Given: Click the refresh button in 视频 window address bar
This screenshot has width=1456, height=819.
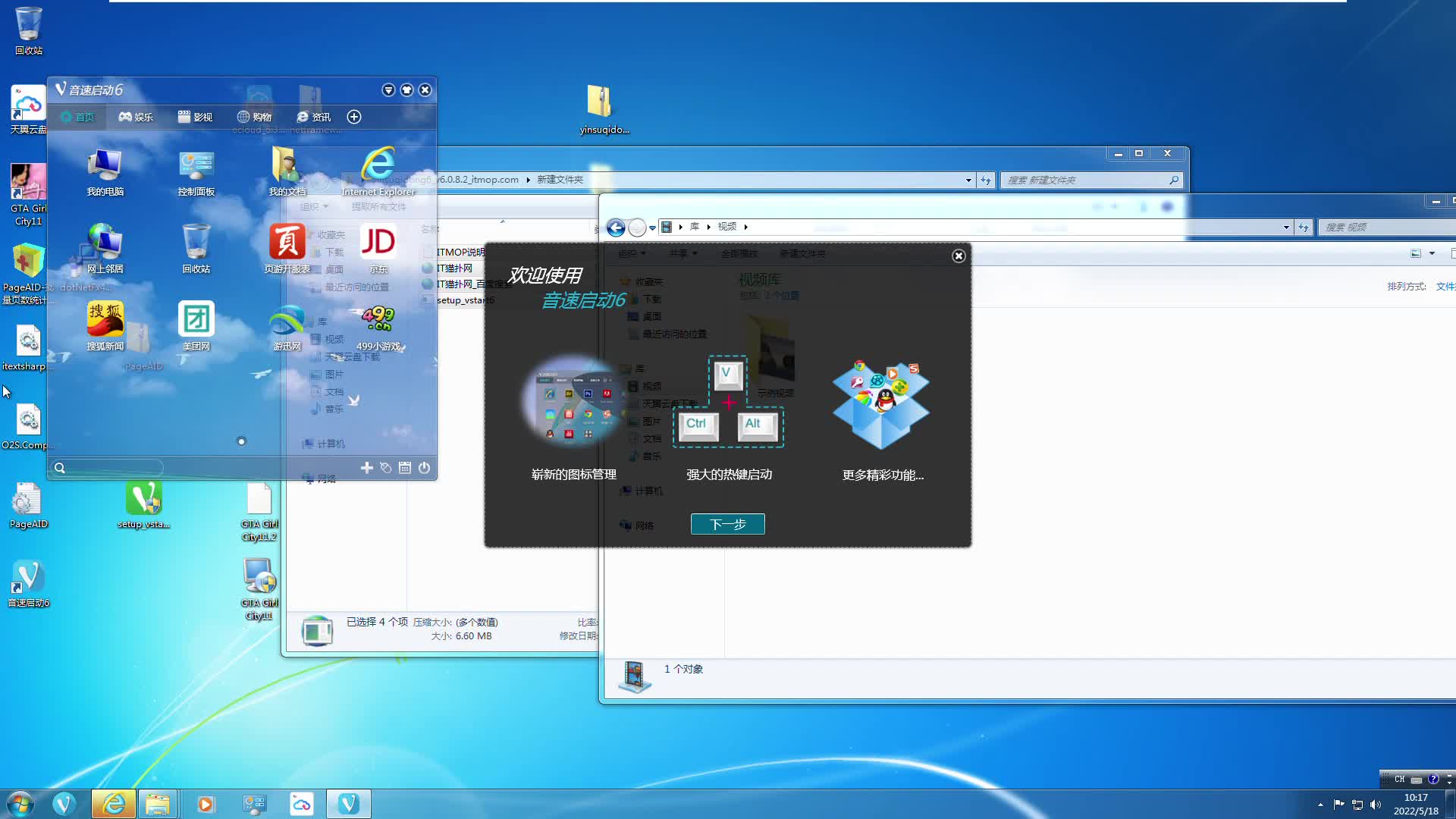Looking at the screenshot, I should coord(1304,227).
